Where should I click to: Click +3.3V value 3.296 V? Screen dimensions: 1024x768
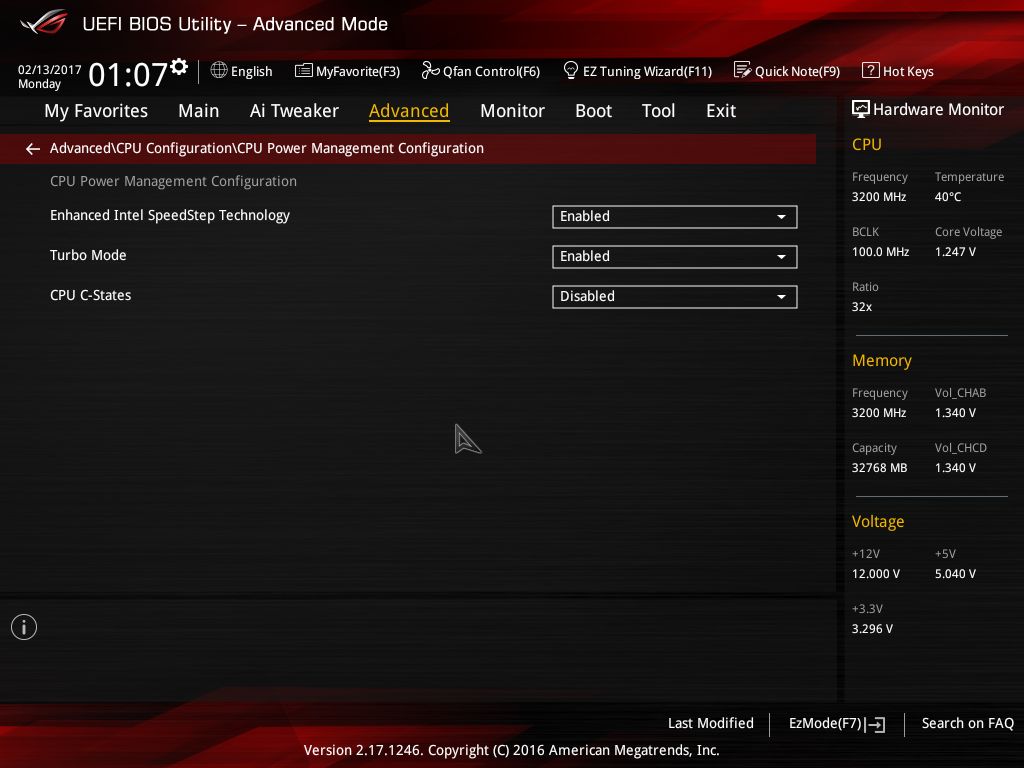click(x=872, y=628)
